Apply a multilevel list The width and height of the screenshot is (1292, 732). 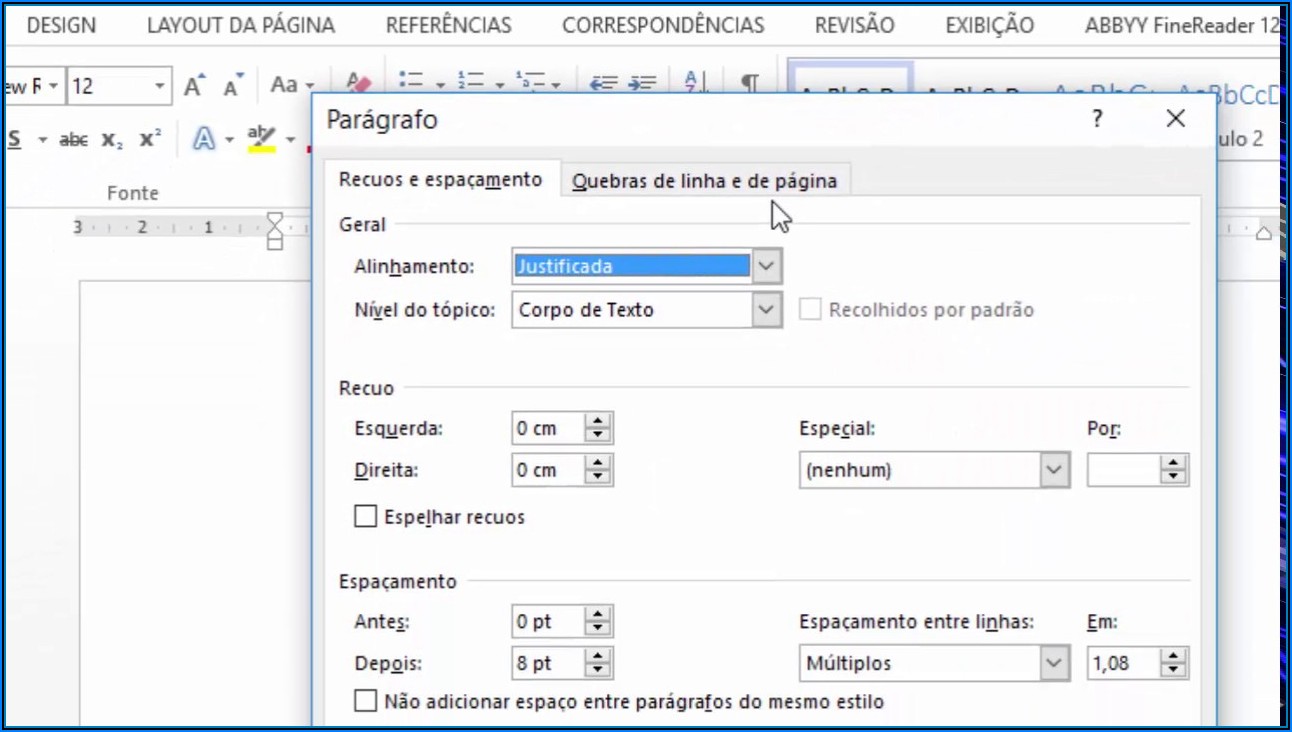(529, 83)
